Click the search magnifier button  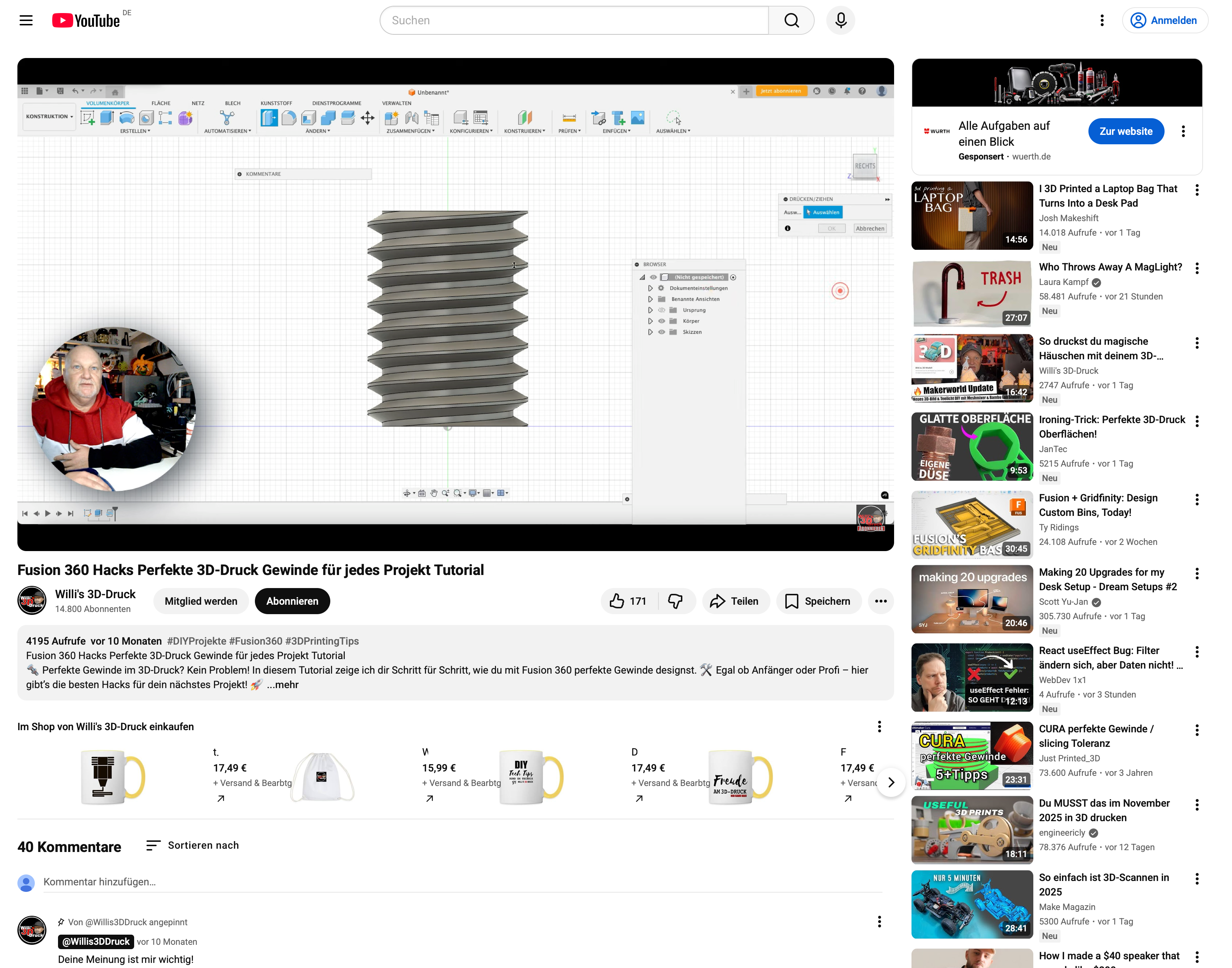(791, 20)
